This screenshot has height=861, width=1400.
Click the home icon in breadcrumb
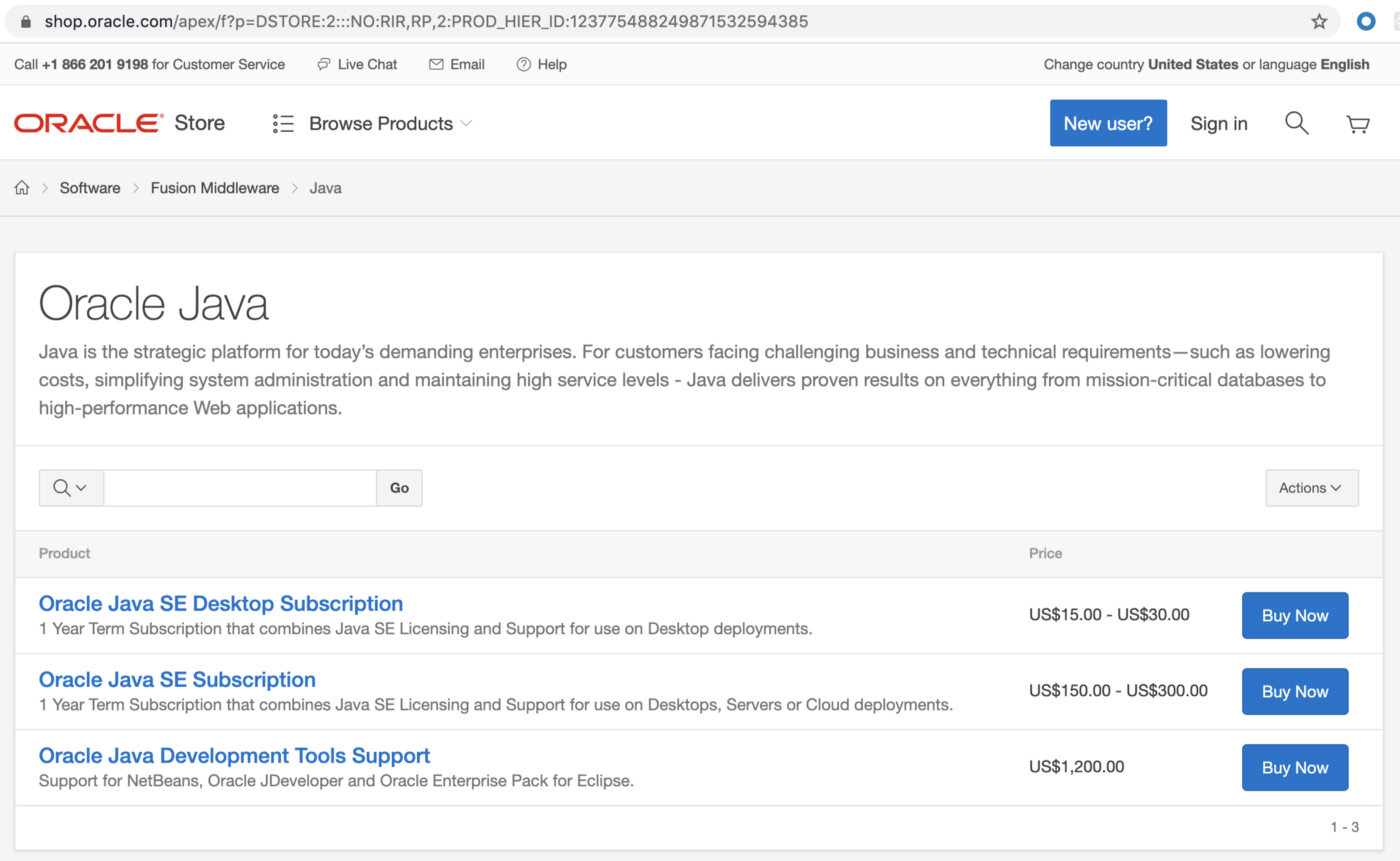click(x=22, y=188)
